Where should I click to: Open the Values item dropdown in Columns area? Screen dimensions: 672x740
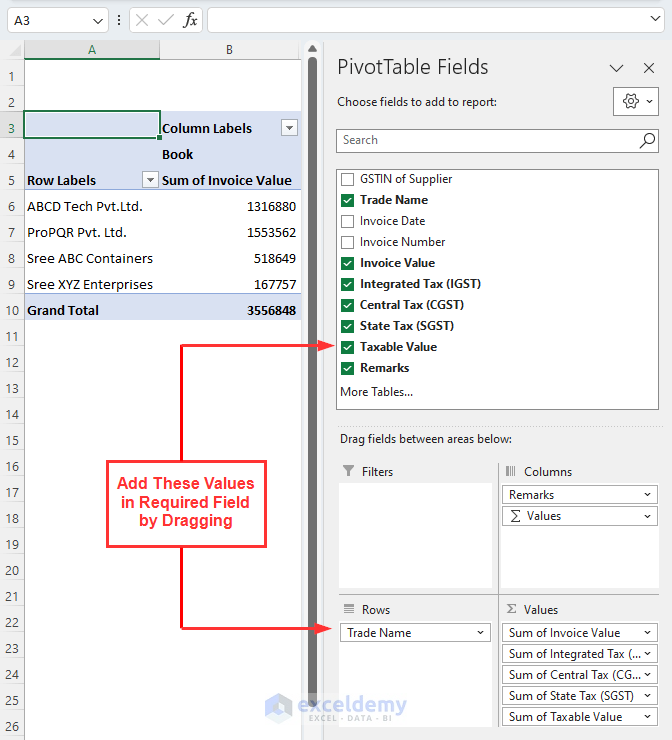tap(647, 516)
